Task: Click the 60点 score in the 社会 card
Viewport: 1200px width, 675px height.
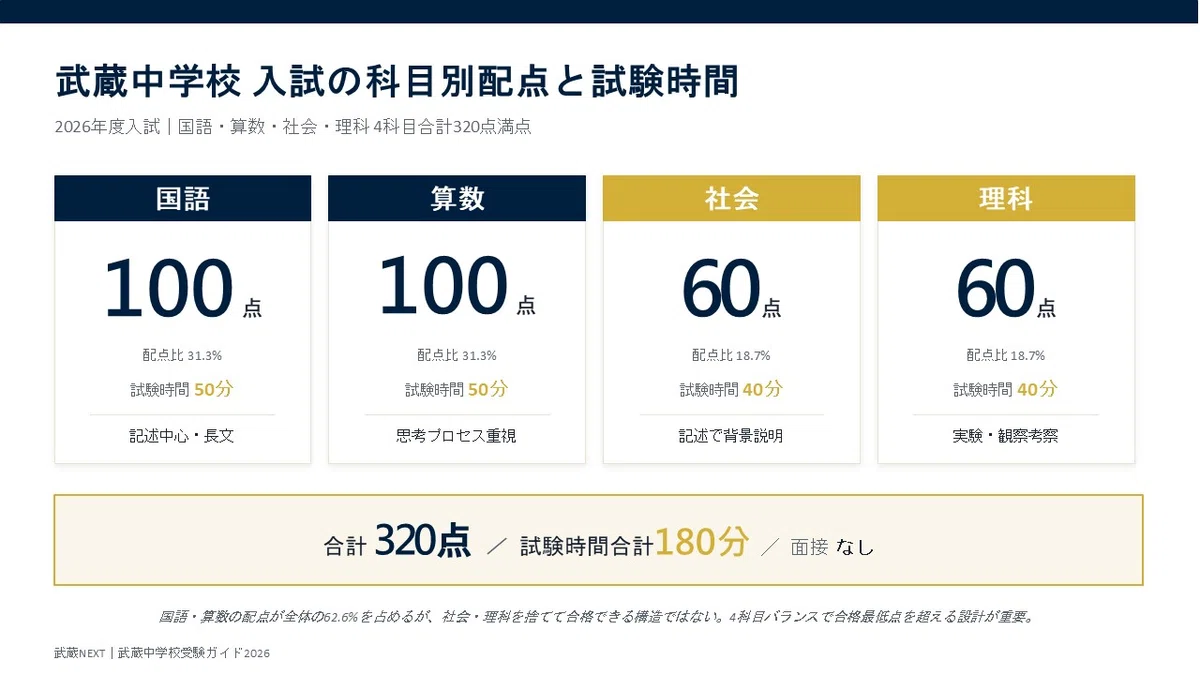Action: [x=732, y=291]
